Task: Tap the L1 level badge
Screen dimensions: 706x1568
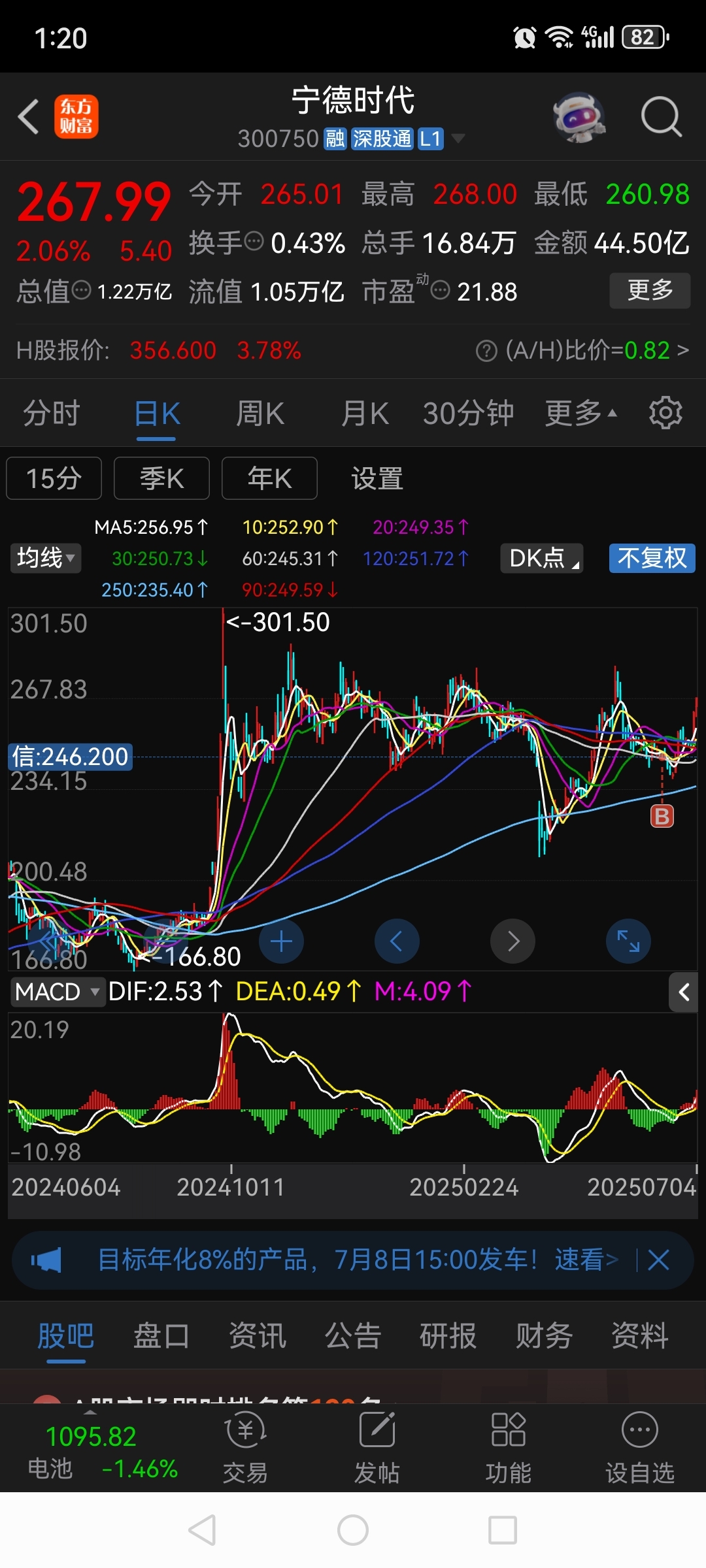Action: pyautogui.click(x=431, y=139)
